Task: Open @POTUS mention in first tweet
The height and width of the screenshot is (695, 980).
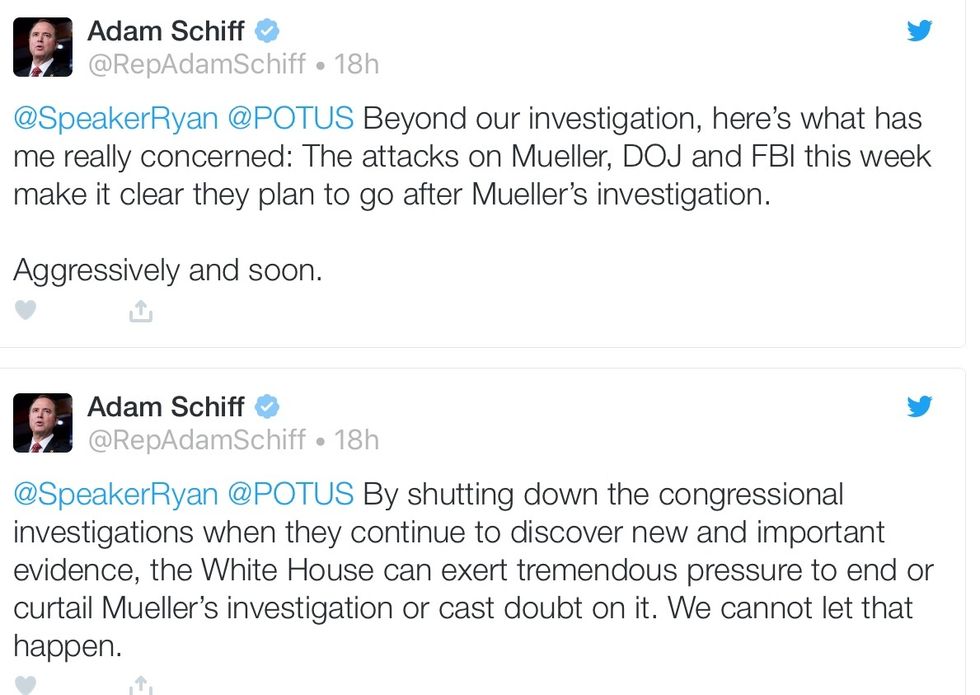Action: click(x=291, y=119)
